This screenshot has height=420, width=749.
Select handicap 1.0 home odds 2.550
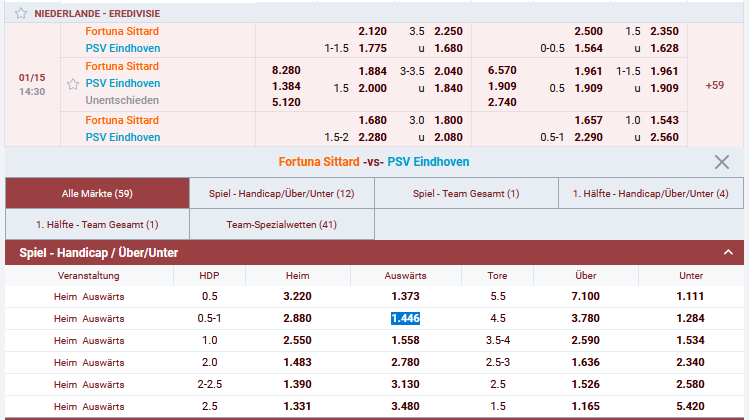pos(297,340)
